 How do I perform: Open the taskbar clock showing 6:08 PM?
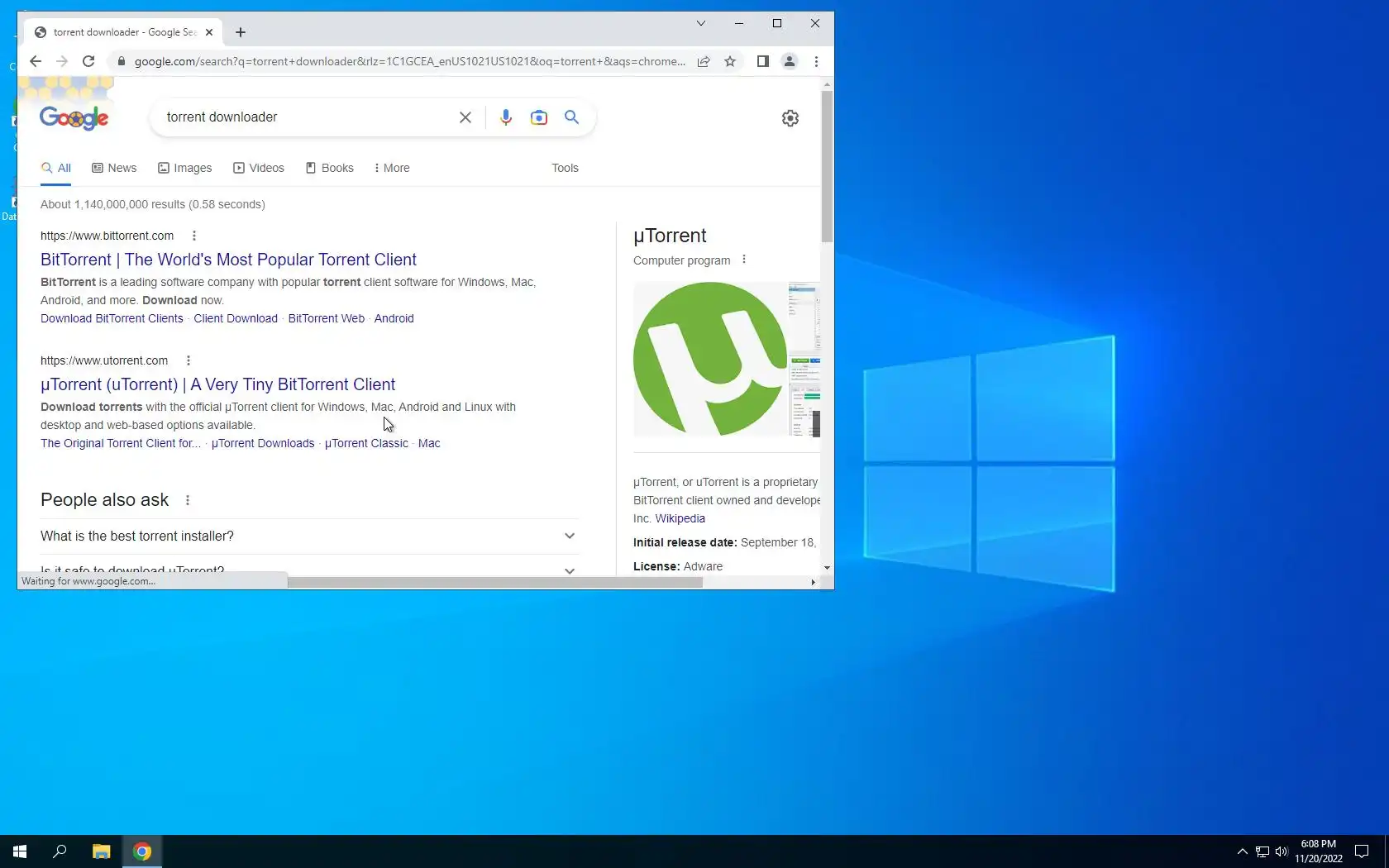1319,851
